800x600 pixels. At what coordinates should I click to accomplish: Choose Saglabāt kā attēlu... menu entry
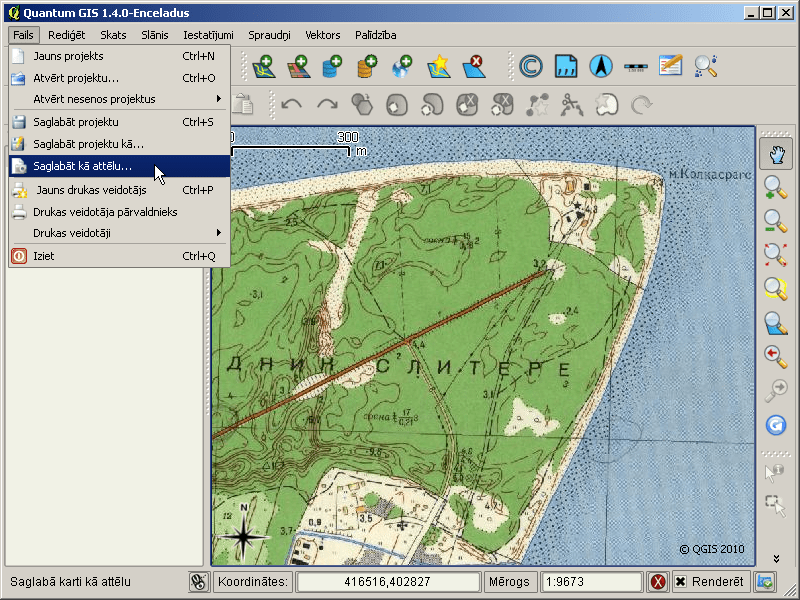coord(119,166)
